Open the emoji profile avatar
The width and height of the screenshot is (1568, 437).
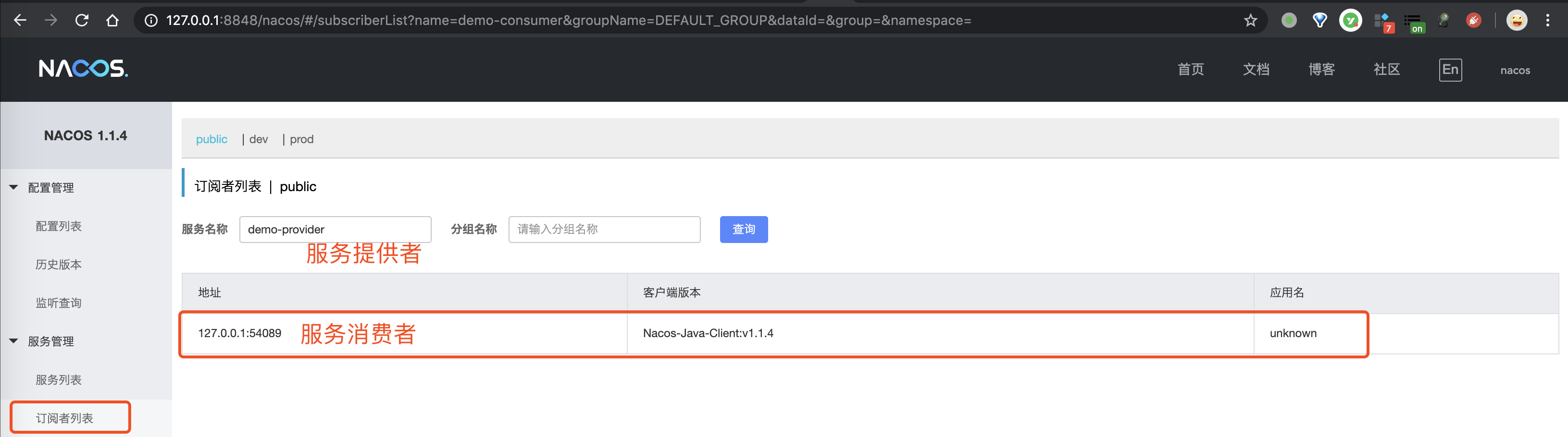click(x=1516, y=20)
